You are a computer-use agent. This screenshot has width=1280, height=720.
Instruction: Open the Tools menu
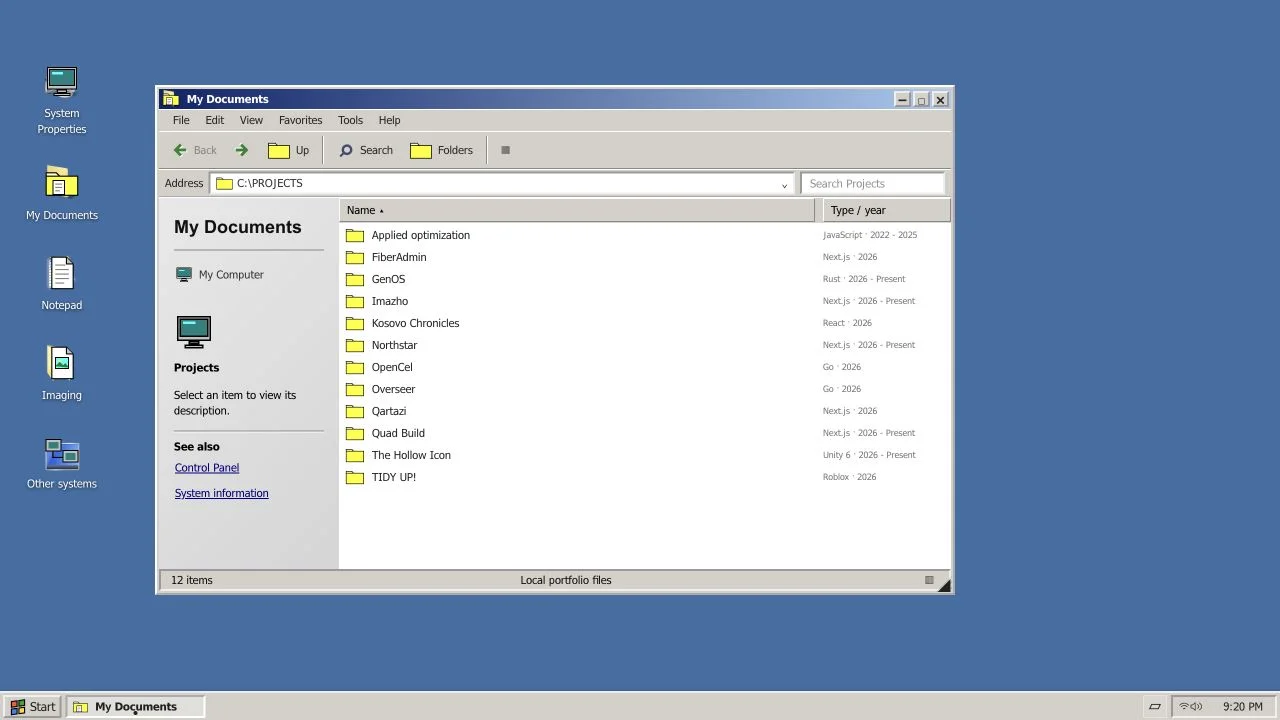coord(350,120)
